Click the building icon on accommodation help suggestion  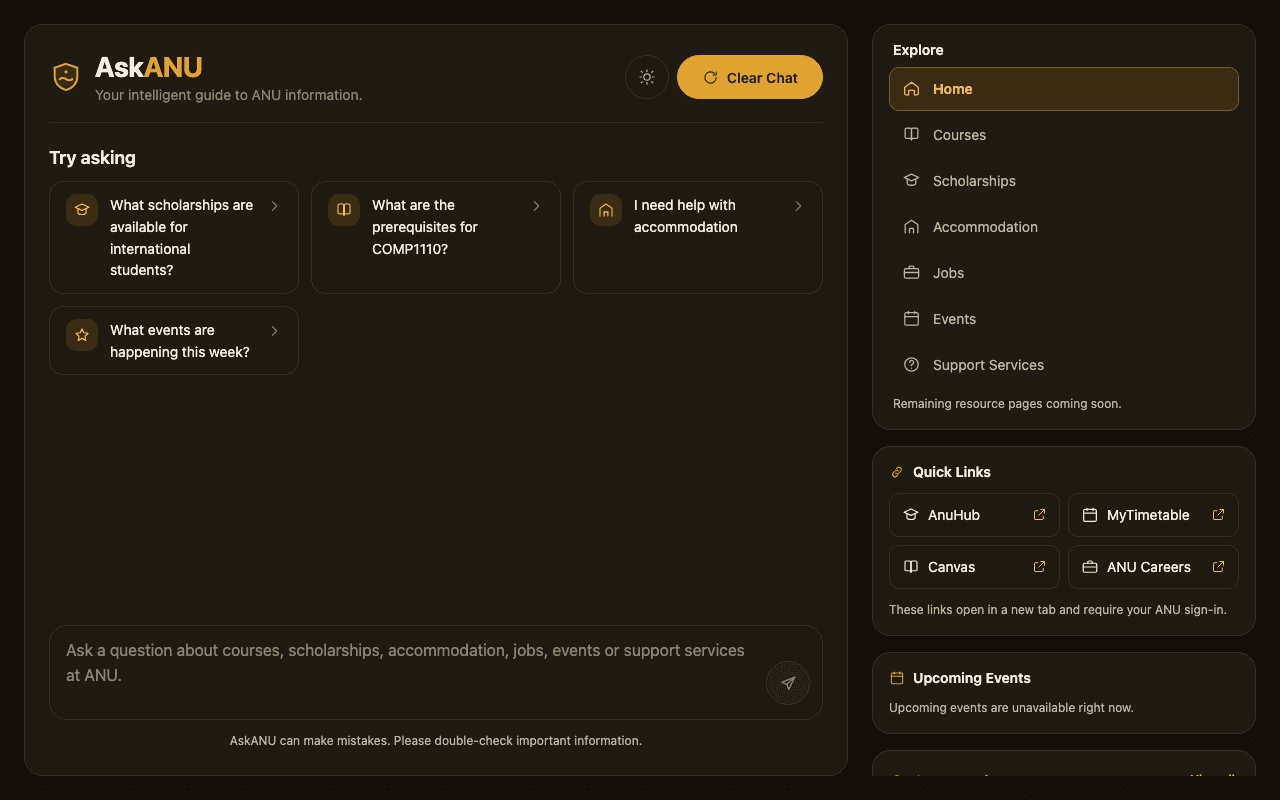coord(606,210)
